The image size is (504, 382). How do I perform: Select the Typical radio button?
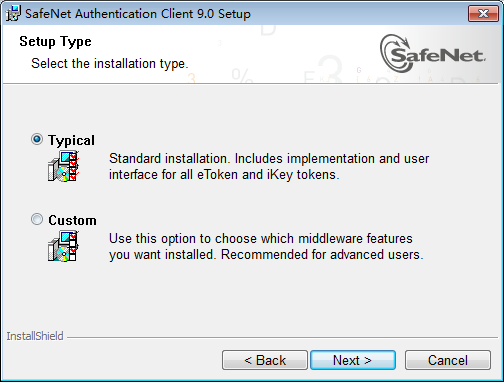point(37,139)
